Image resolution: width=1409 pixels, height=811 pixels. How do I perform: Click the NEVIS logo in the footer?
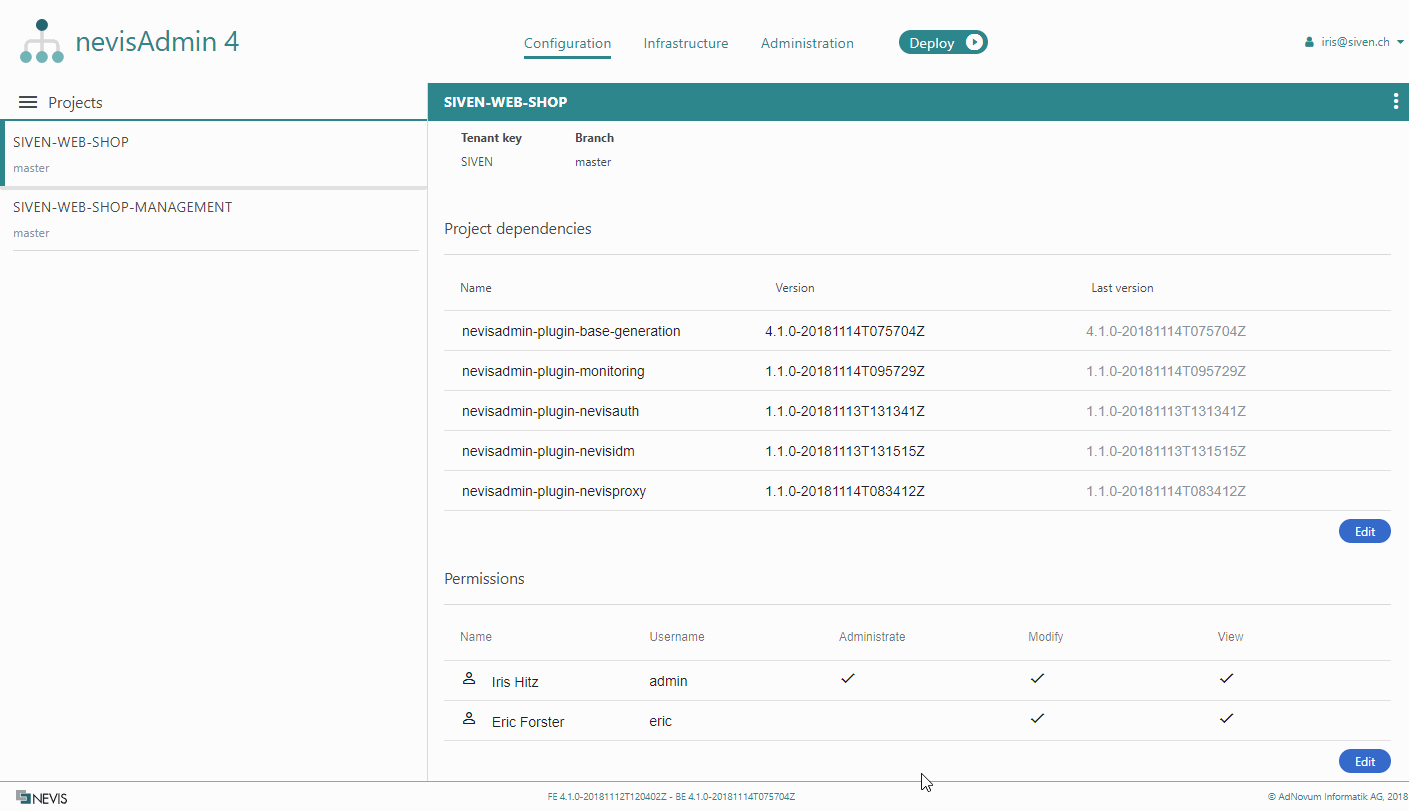(41, 798)
